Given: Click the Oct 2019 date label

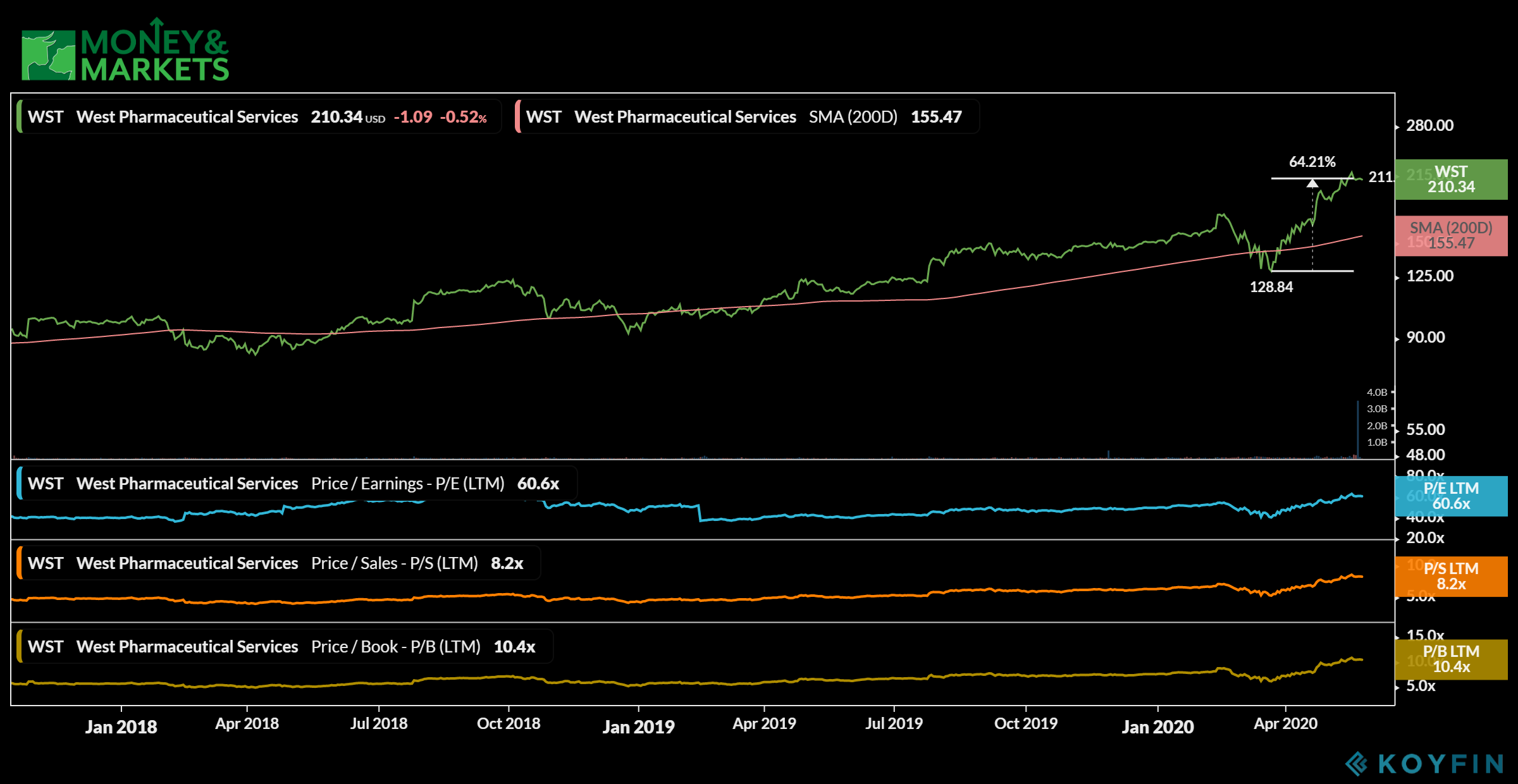Looking at the screenshot, I should (1026, 724).
